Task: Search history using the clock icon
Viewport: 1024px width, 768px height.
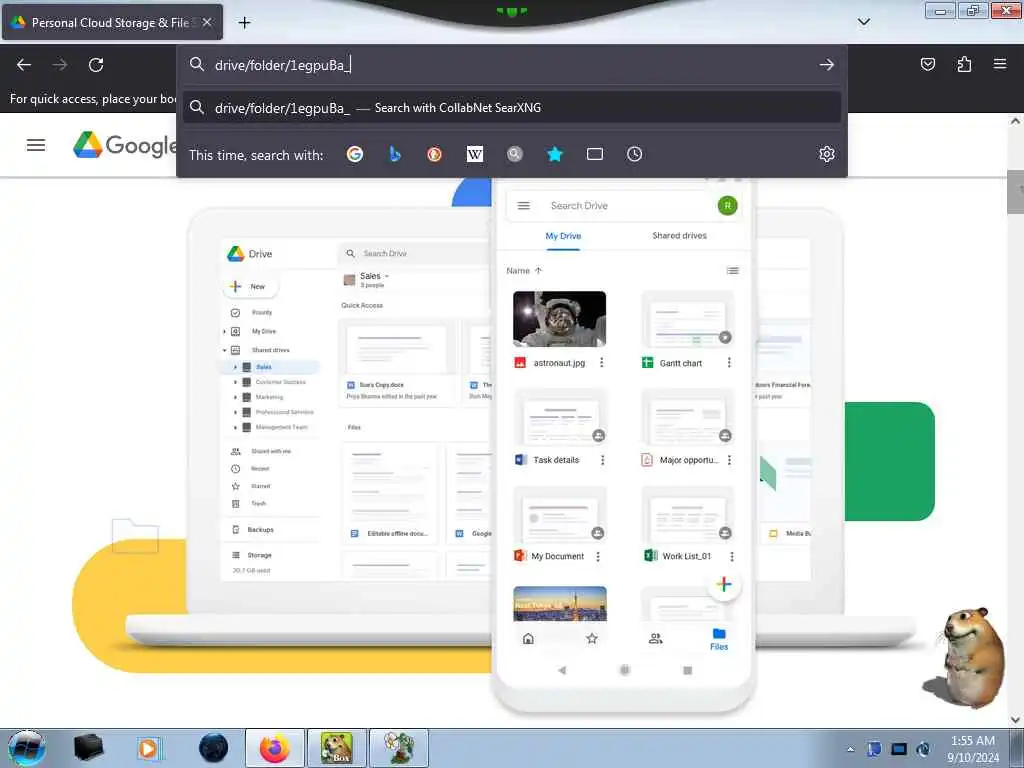Action: click(x=634, y=154)
